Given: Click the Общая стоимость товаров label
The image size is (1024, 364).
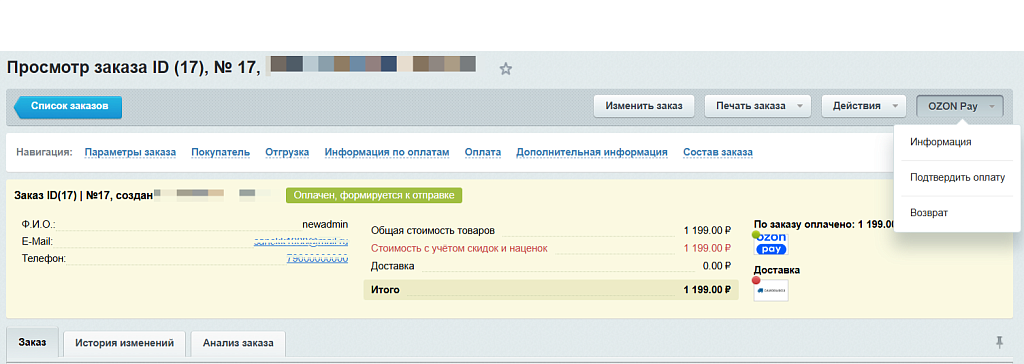Looking at the screenshot, I should coord(433,231).
